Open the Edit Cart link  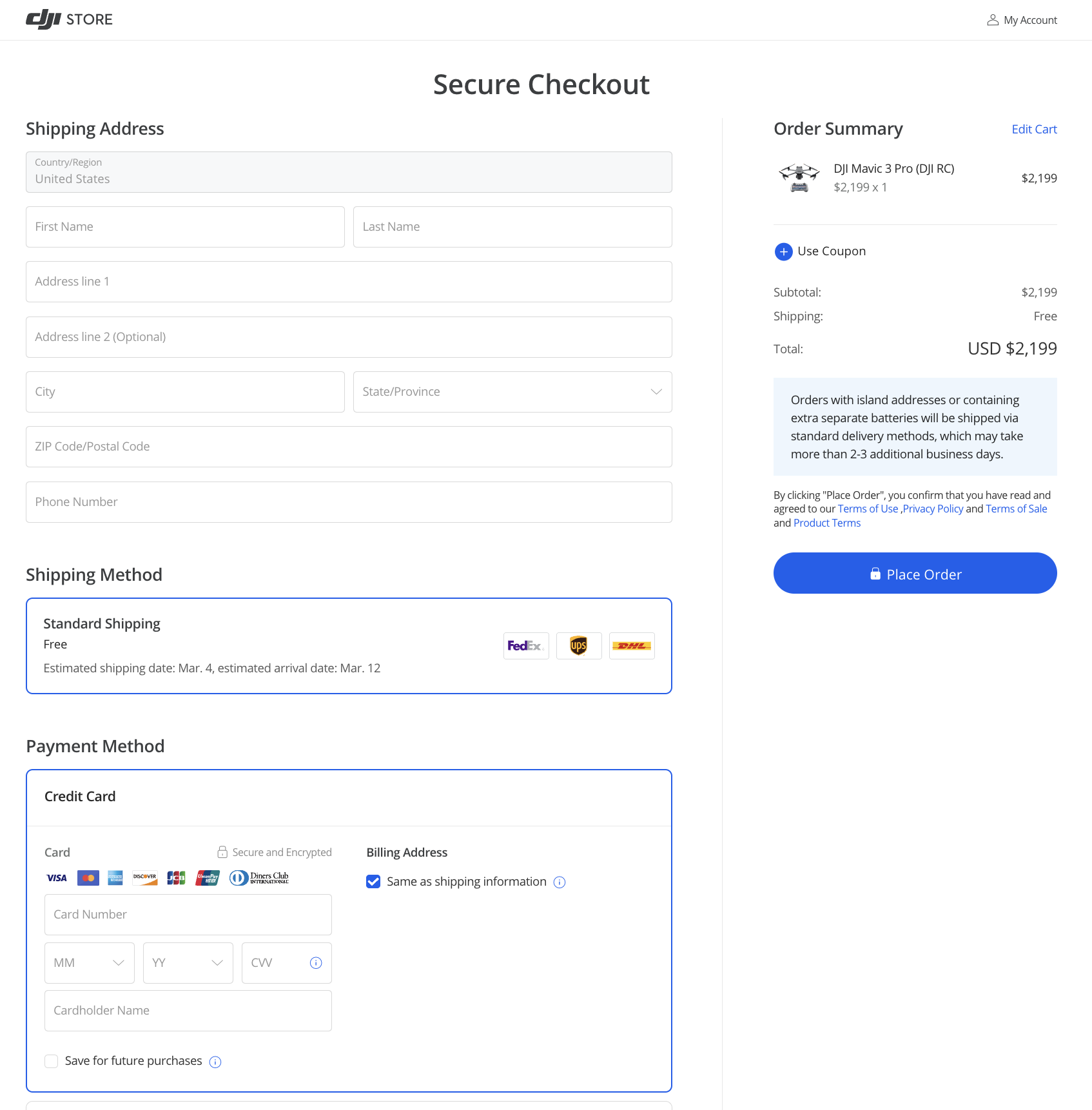[1034, 129]
